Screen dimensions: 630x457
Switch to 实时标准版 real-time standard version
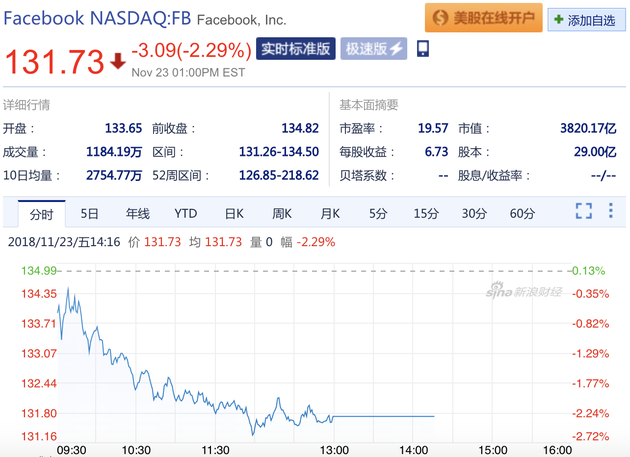point(295,49)
